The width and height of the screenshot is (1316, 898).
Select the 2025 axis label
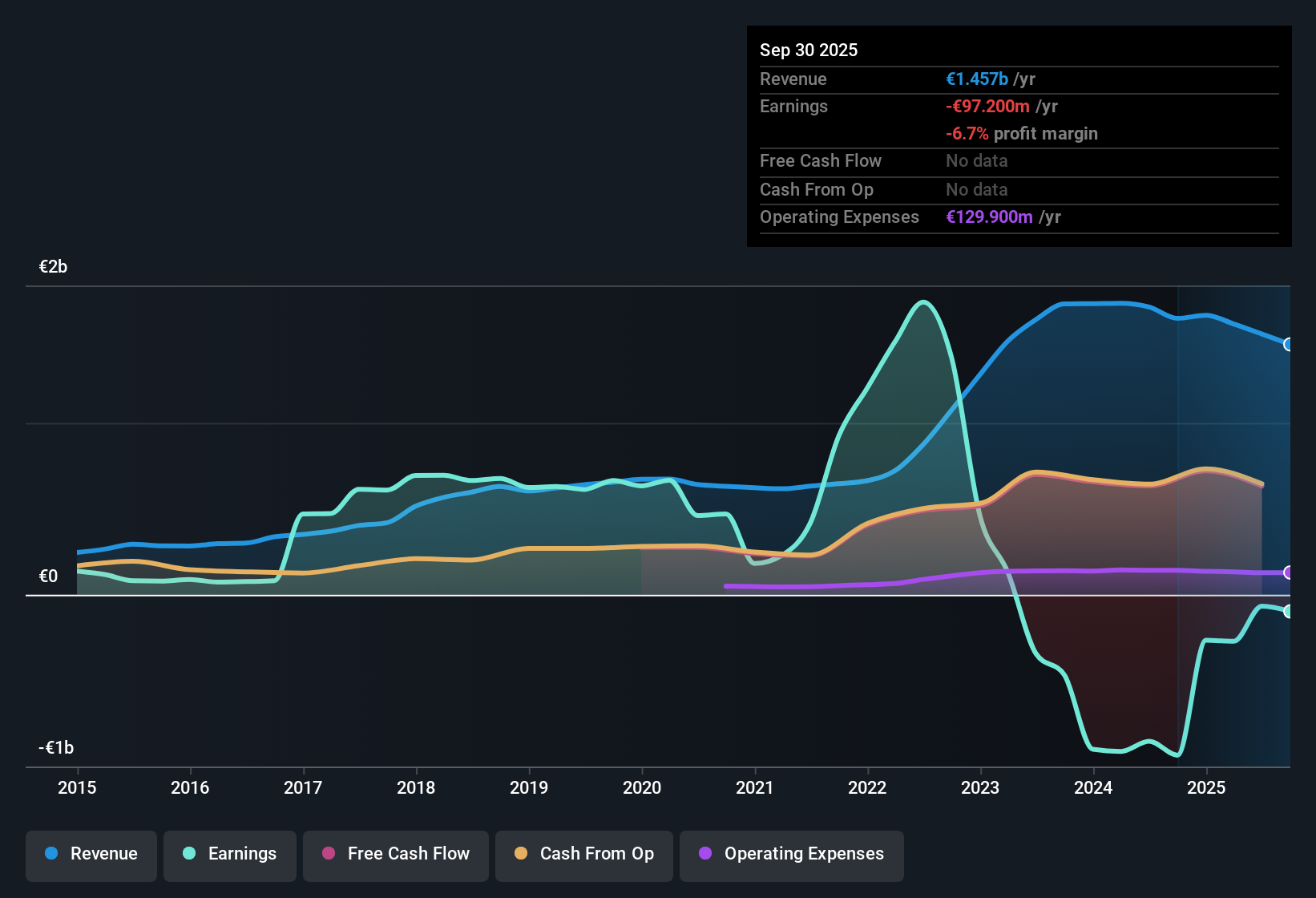1207,788
